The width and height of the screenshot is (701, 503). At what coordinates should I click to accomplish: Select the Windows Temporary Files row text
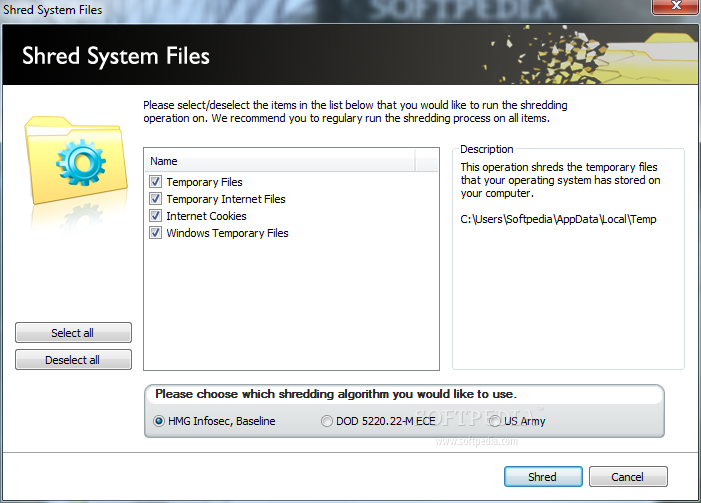pos(227,233)
